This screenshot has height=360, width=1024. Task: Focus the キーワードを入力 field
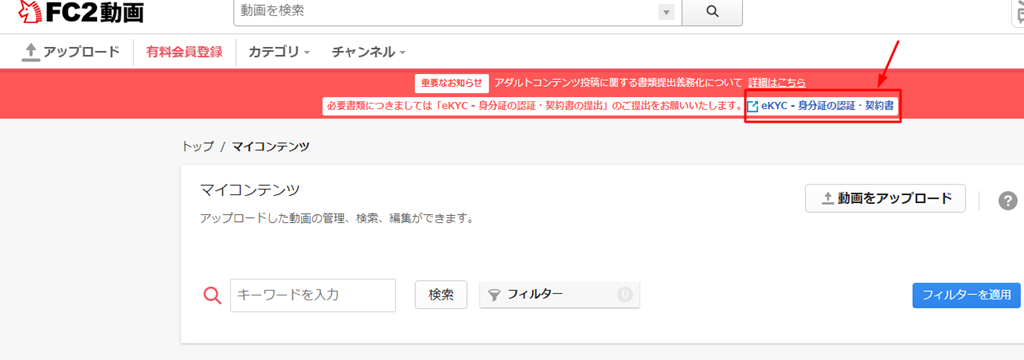click(313, 295)
